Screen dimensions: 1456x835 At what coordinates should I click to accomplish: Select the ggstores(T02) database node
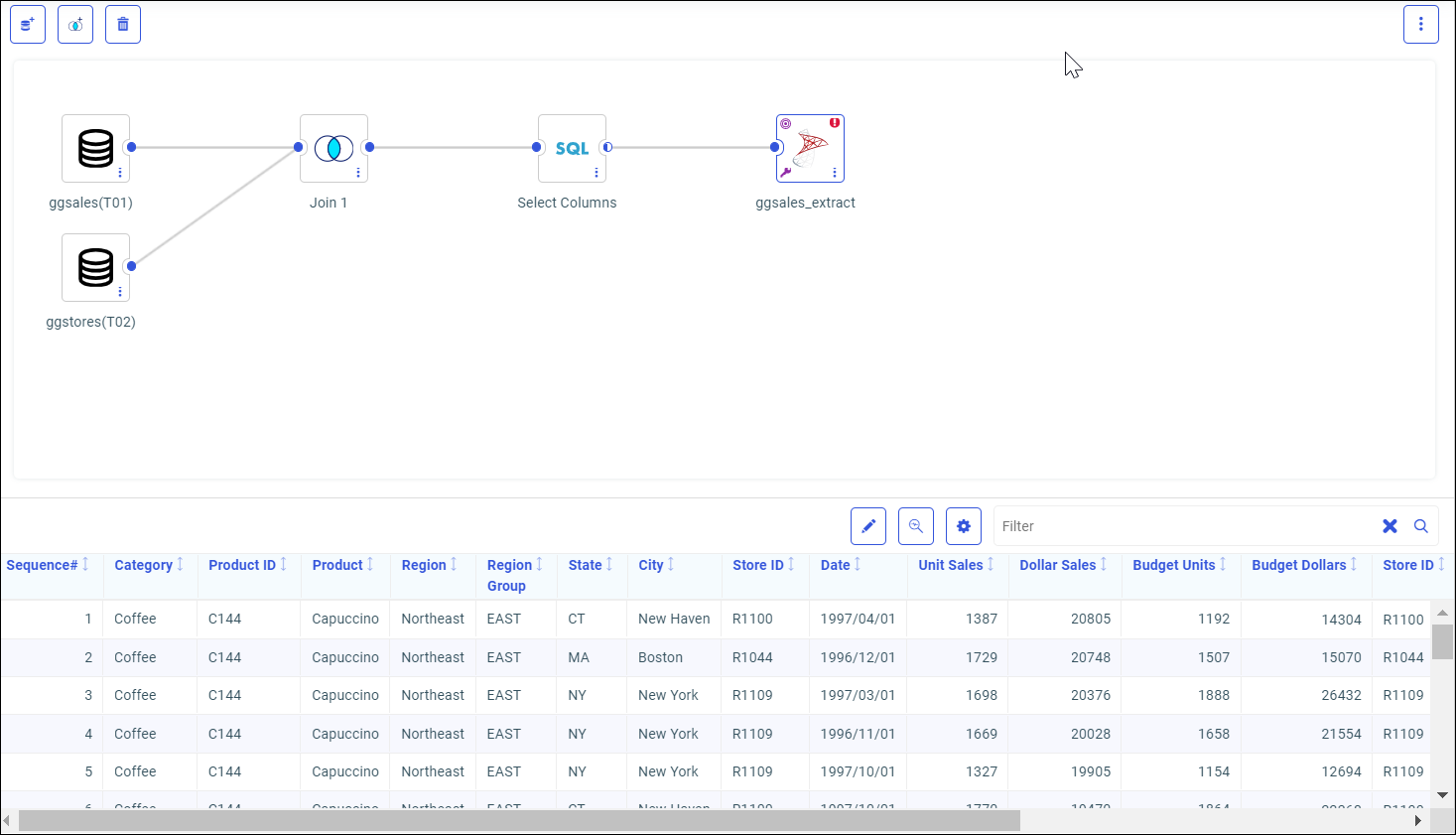(x=95, y=267)
